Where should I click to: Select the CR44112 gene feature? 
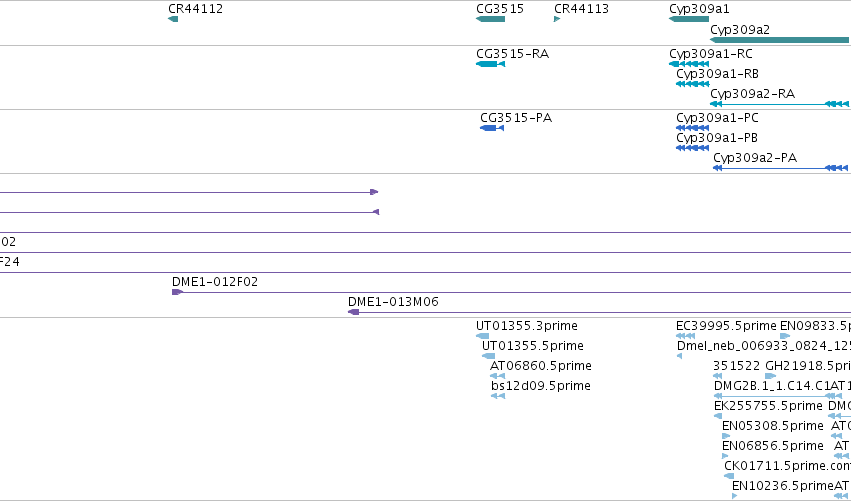(173, 19)
